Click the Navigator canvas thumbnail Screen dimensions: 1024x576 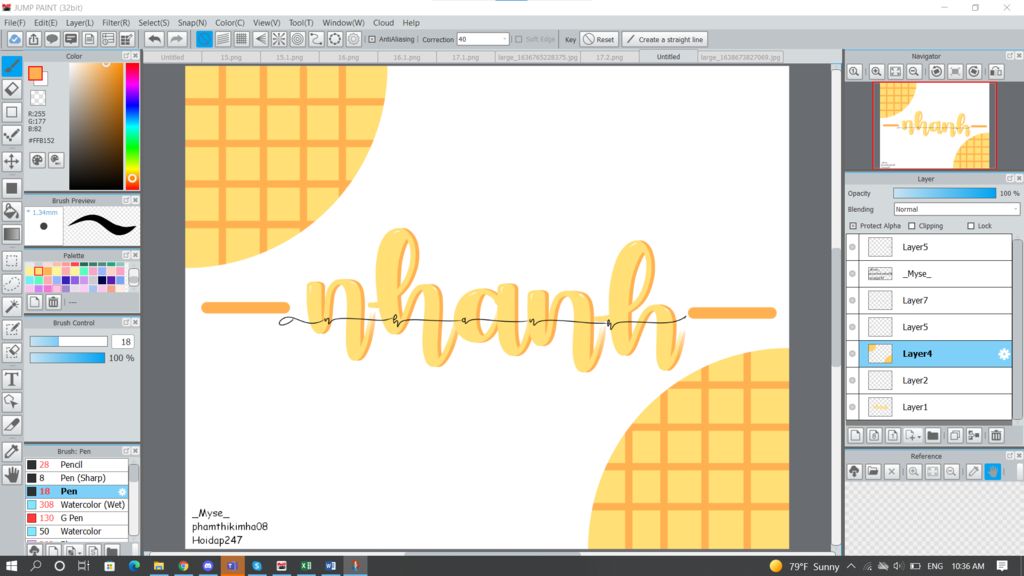point(934,126)
